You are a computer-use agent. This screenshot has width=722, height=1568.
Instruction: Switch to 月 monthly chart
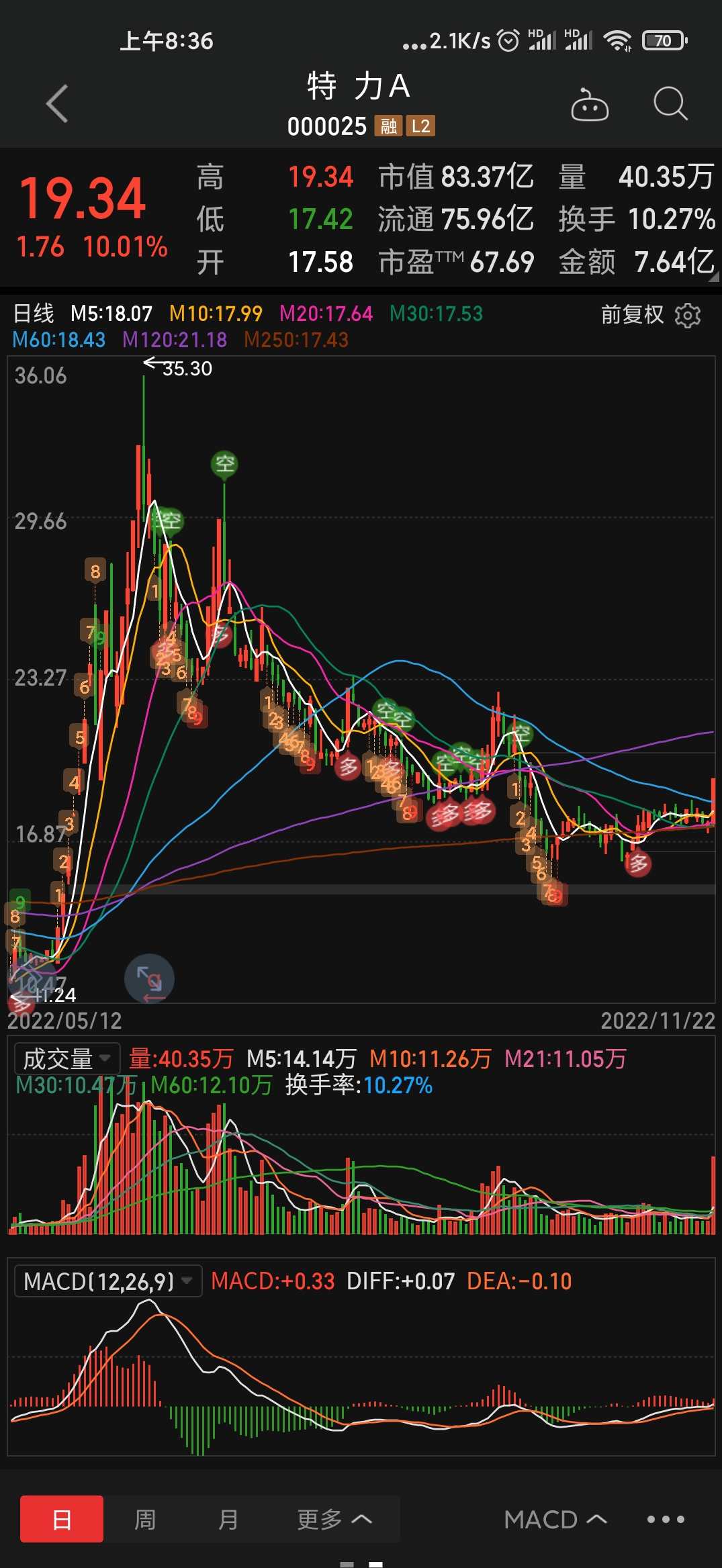228,1519
